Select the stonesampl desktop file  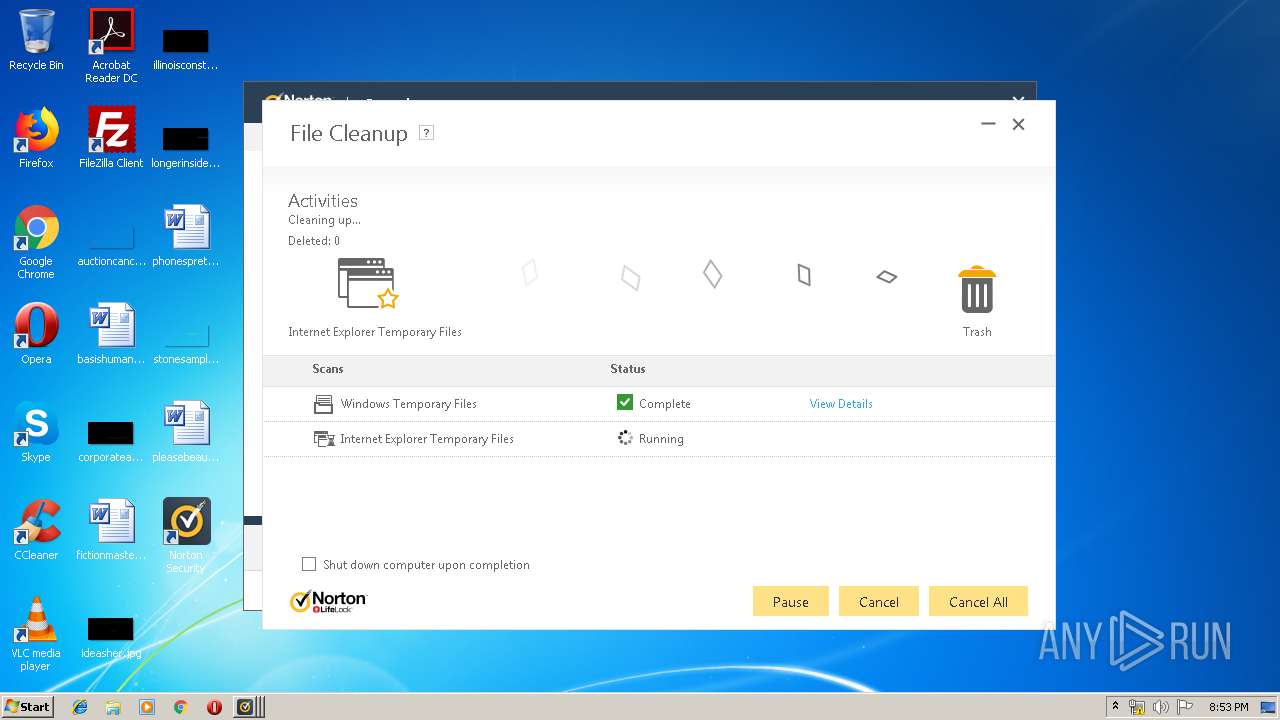tap(186, 342)
